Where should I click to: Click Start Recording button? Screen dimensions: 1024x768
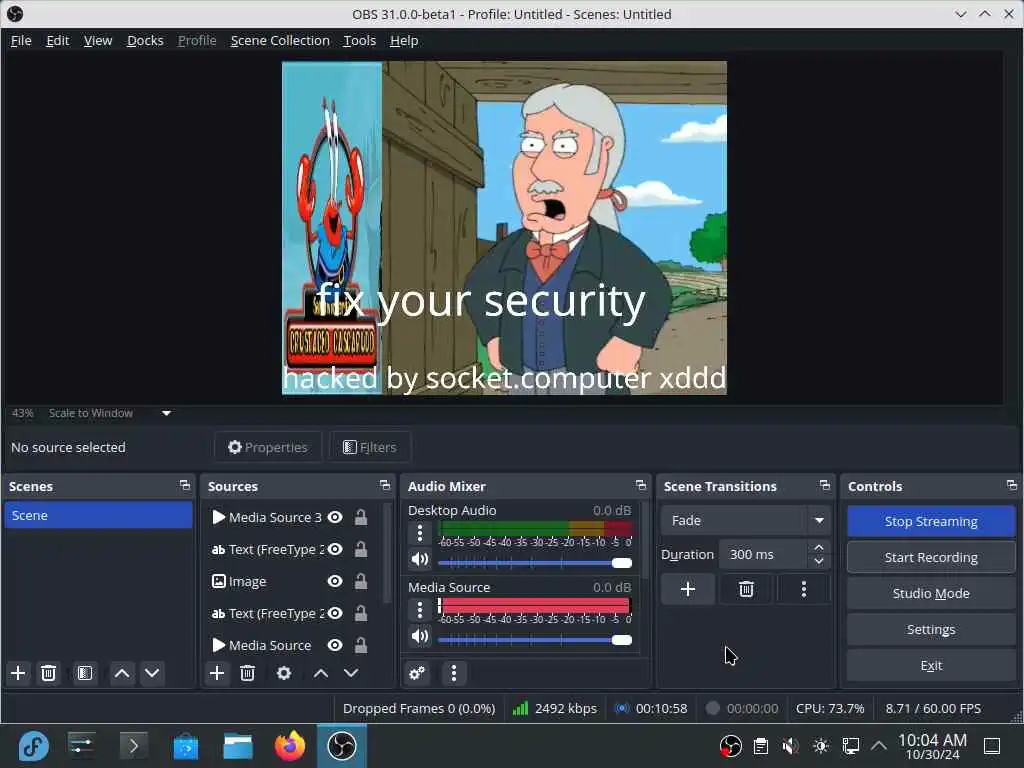tap(931, 557)
